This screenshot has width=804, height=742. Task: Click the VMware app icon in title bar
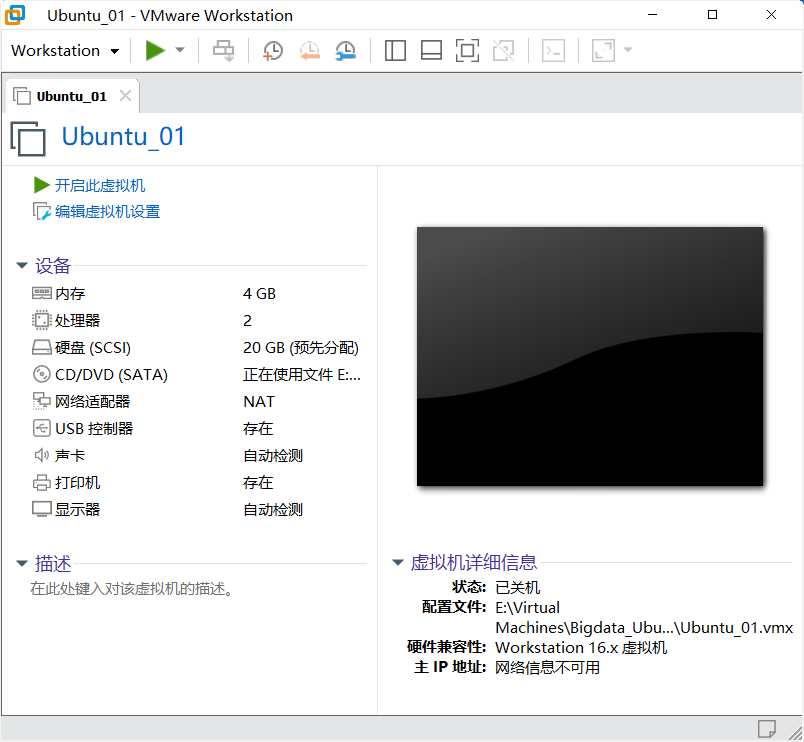(x=15, y=15)
